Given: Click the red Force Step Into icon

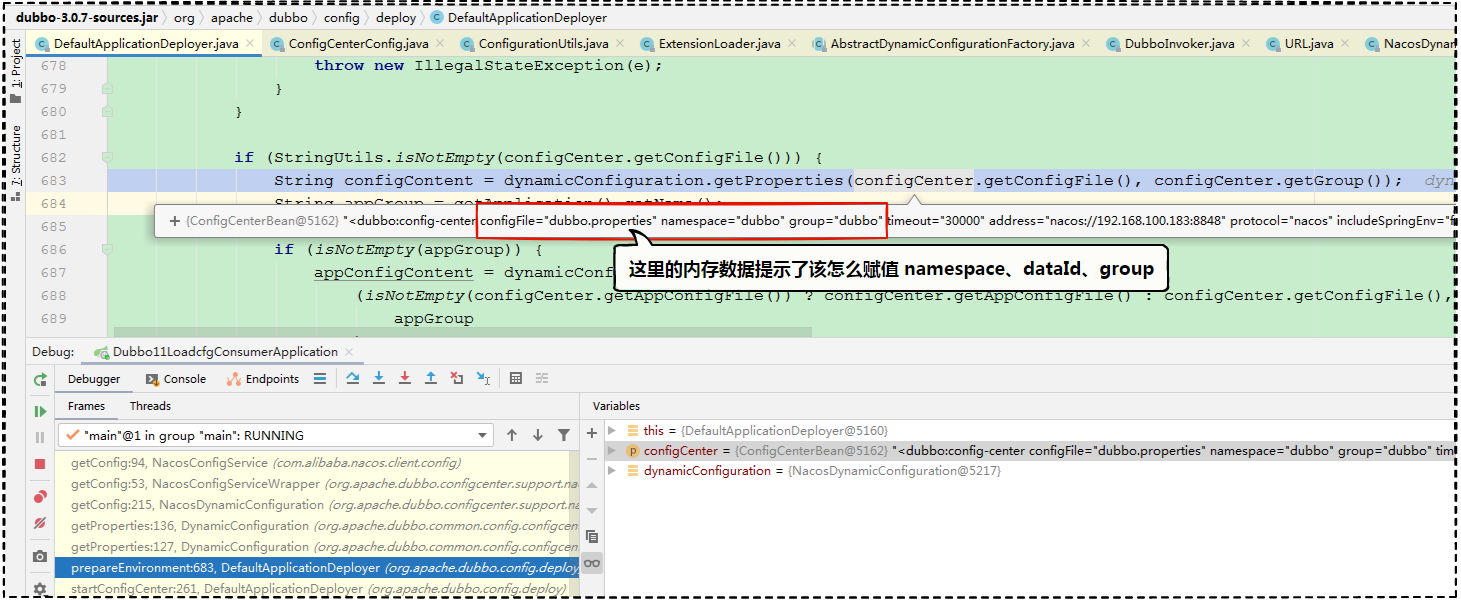Looking at the screenshot, I should tap(405, 379).
